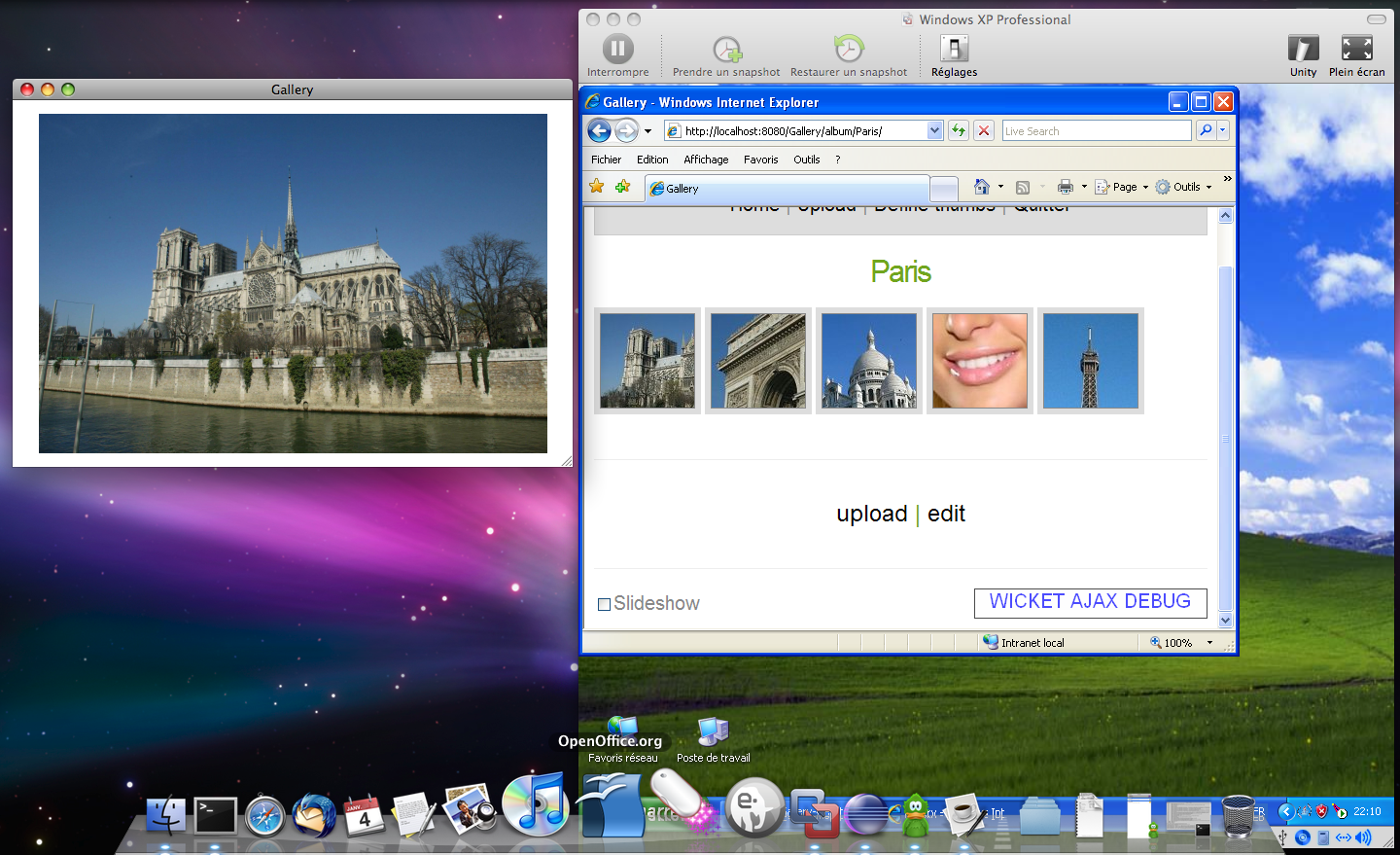Click the red stop loading button

click(984, 130)
